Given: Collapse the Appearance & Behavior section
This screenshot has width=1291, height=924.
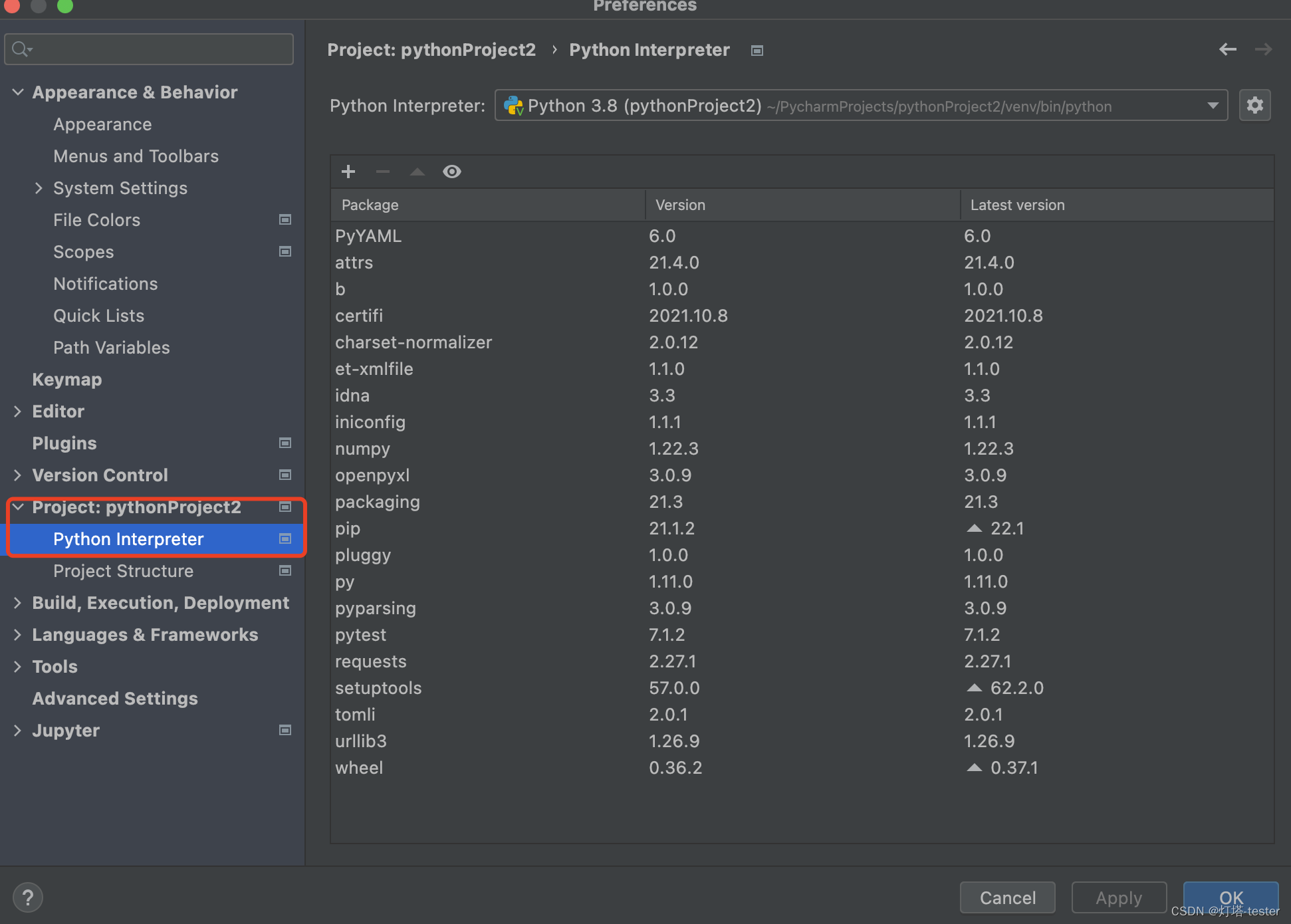Looking at the screenshot, I should tap(18, 92).
